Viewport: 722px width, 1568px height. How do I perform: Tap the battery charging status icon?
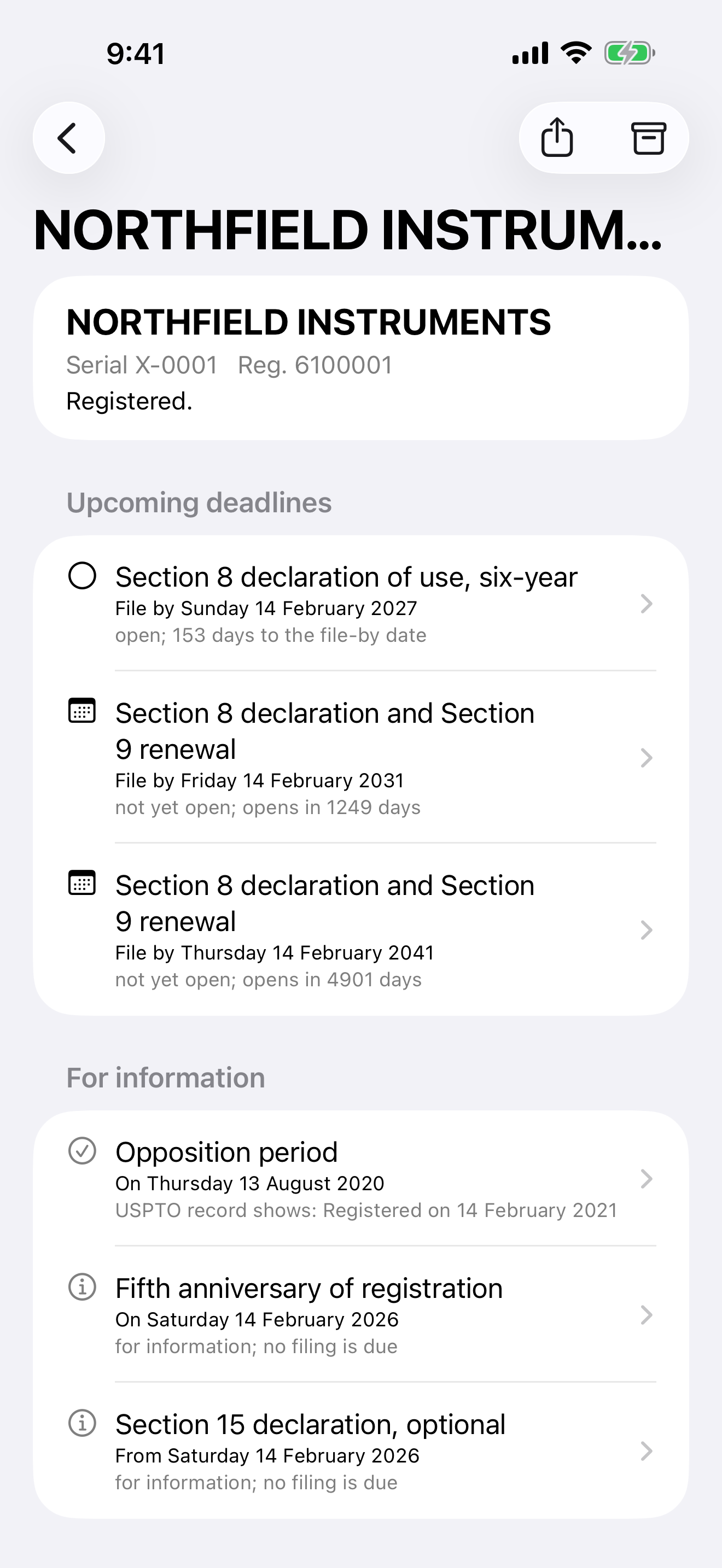630,53
